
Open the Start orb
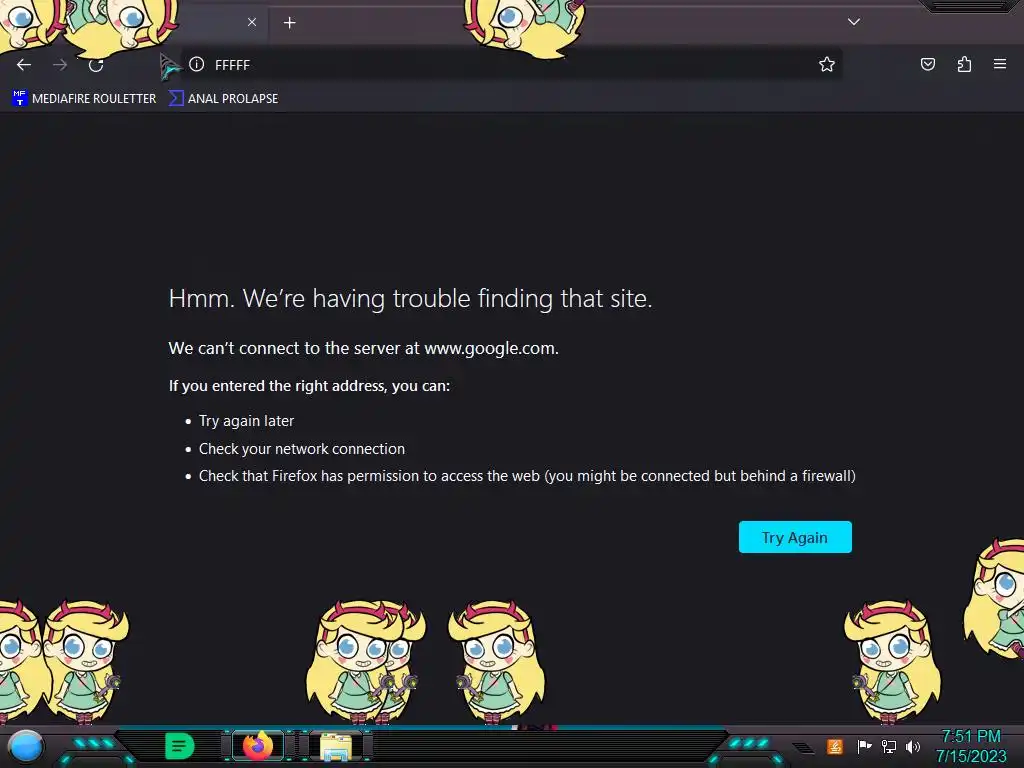click(x=25, y=746)
